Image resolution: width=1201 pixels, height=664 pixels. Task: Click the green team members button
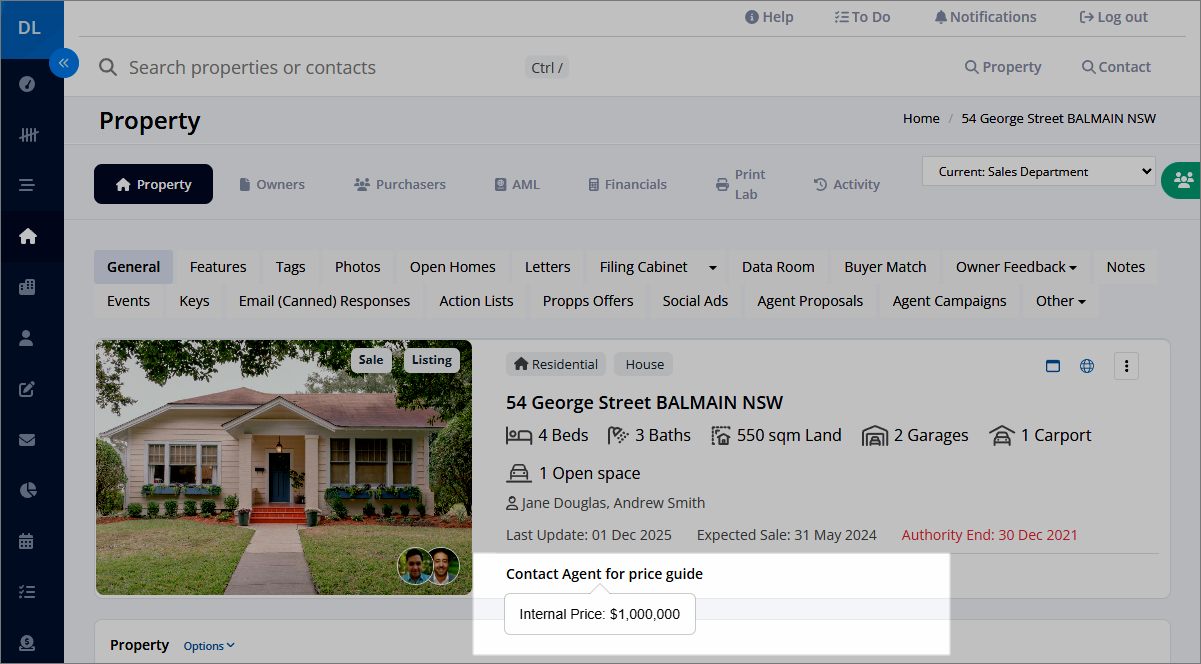(x=1183, y=180)
